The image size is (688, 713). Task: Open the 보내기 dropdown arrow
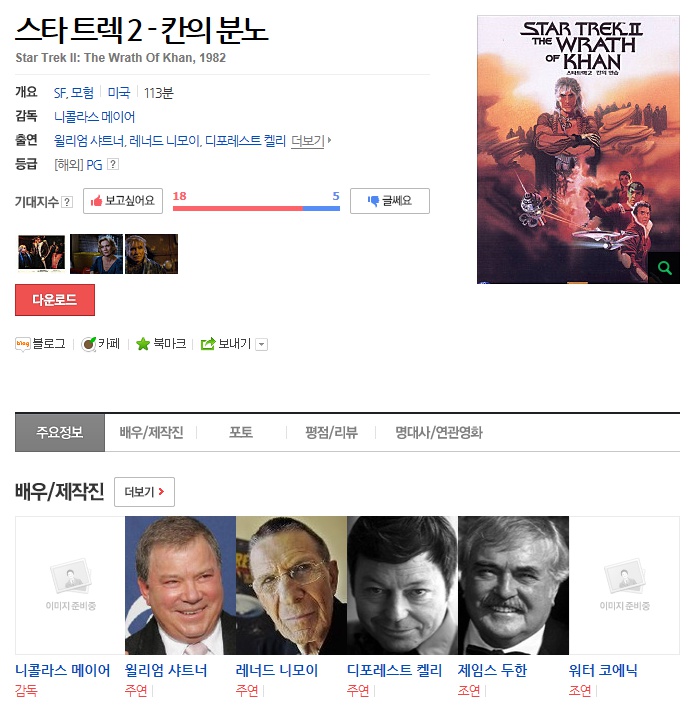click(x=261, y=345)
